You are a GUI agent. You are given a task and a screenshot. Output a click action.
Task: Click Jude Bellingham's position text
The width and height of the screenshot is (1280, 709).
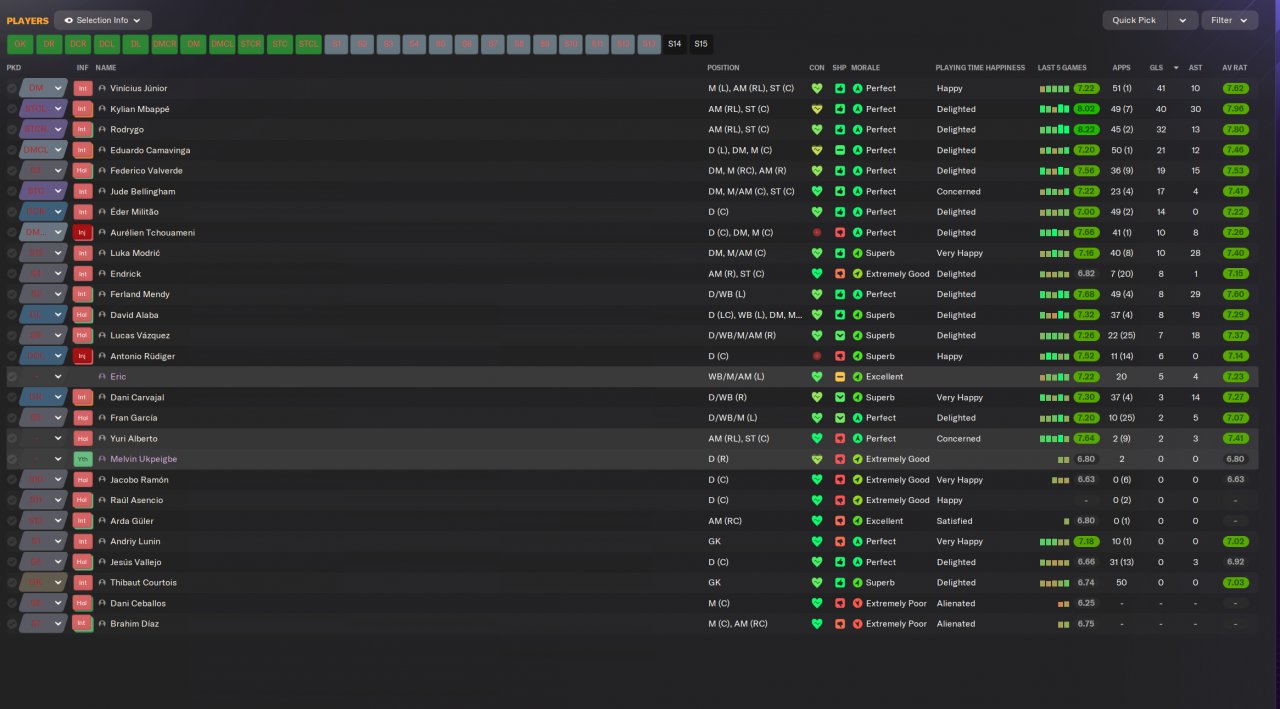click(x=751, y=191)
